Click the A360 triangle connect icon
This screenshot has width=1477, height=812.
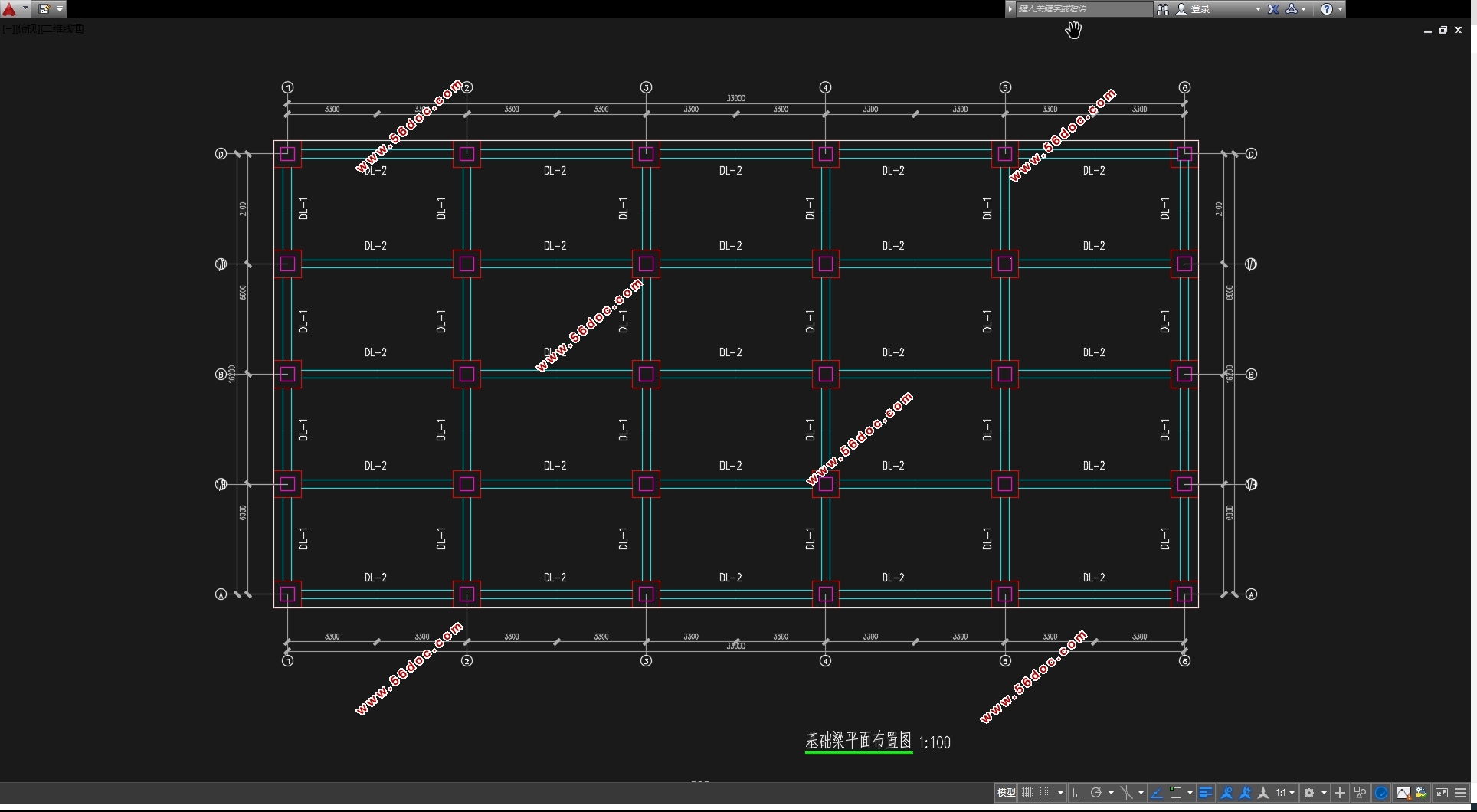click(1292, 9)
